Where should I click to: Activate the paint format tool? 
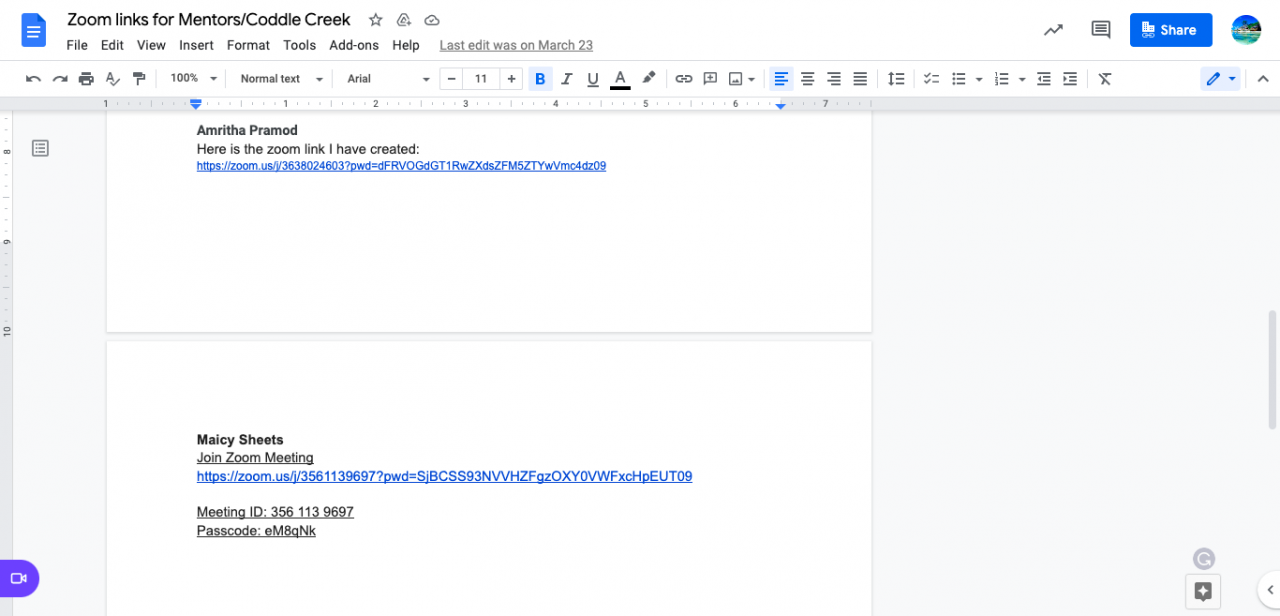139,79
